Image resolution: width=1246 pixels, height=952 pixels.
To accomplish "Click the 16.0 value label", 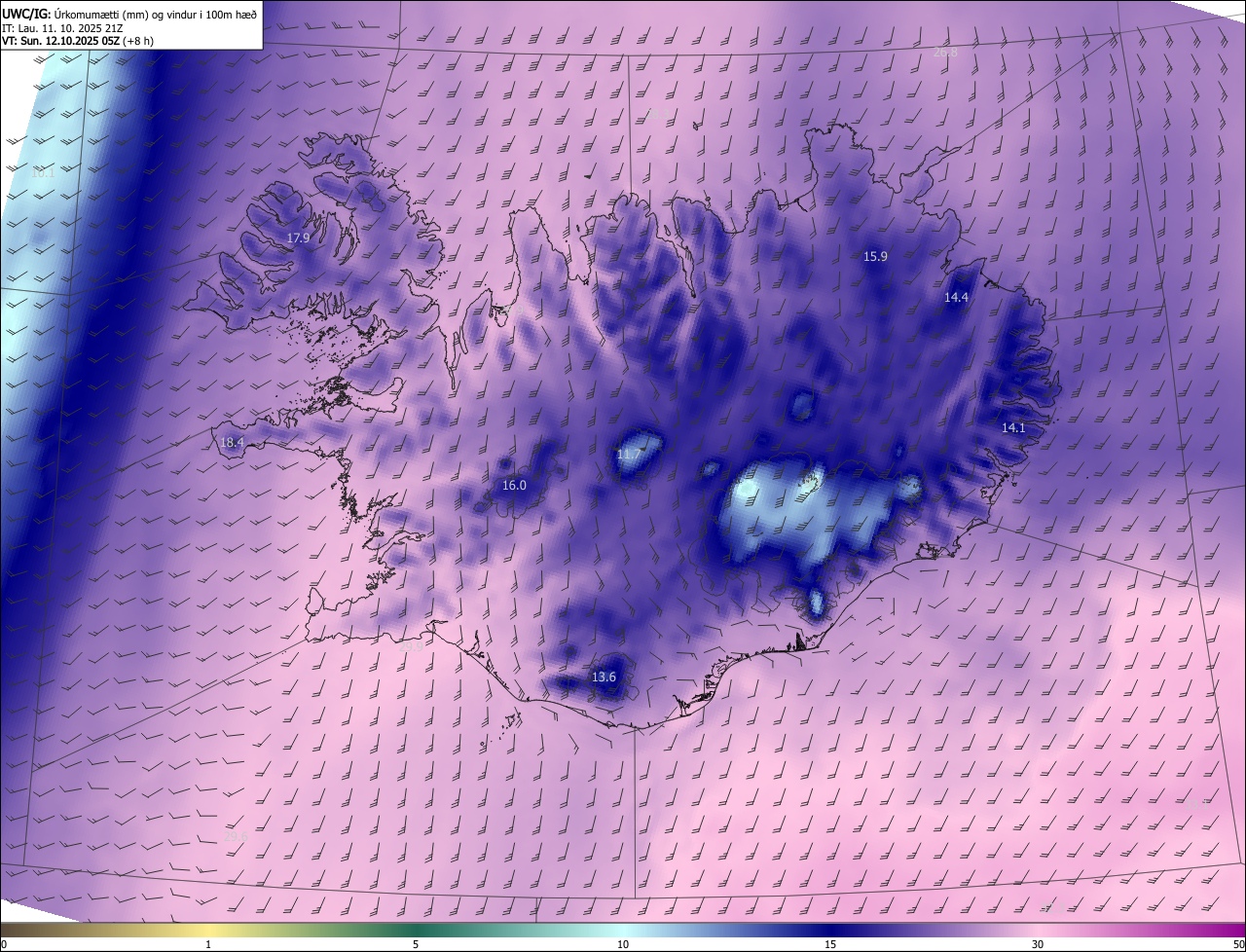I will tap(514, 485).
